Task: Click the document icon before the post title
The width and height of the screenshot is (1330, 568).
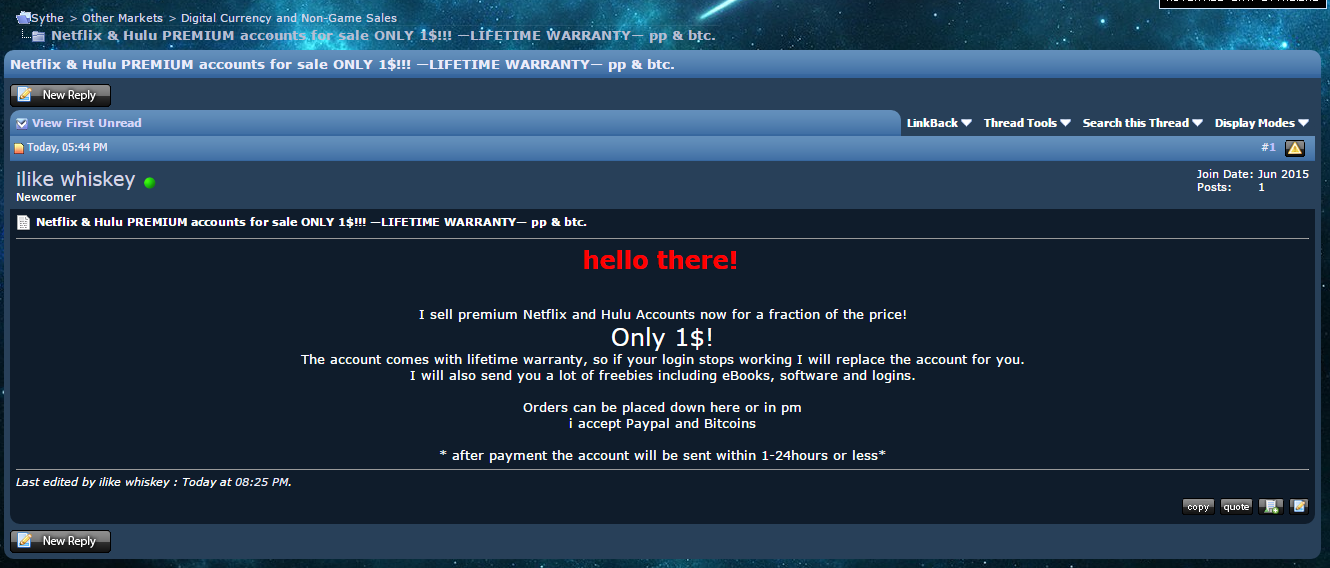Action: click(24, 222)
